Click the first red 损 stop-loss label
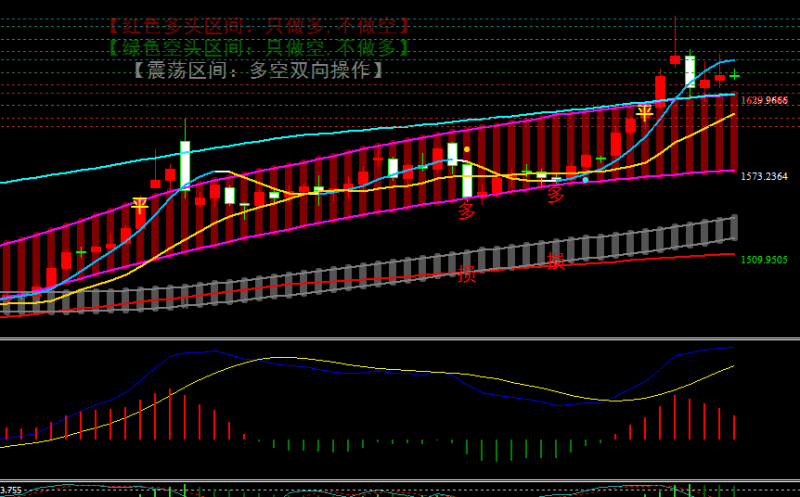The image size is (800, 497). [x=466, y=274]
